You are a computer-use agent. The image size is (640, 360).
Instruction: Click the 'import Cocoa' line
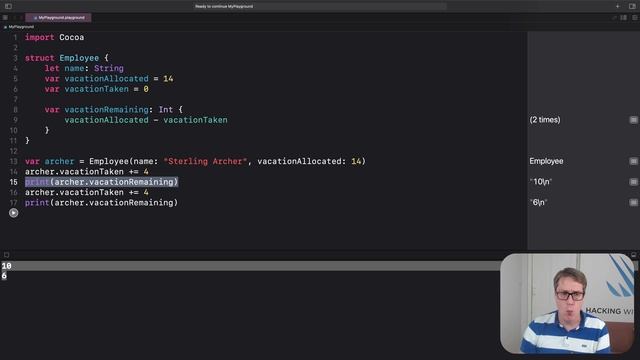pos(54,37)
